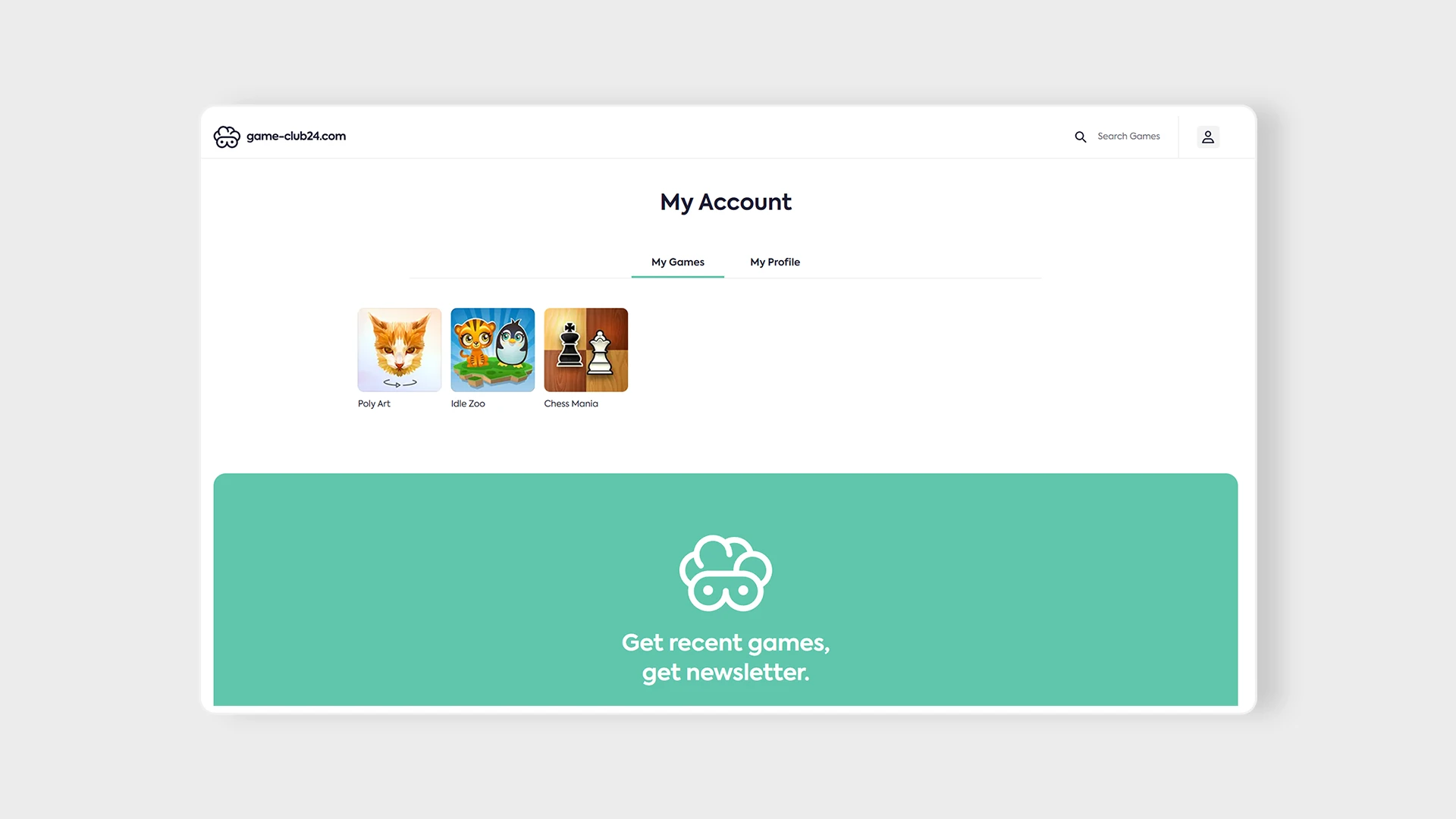Click the Idle Zoo title label

(468, 403)
